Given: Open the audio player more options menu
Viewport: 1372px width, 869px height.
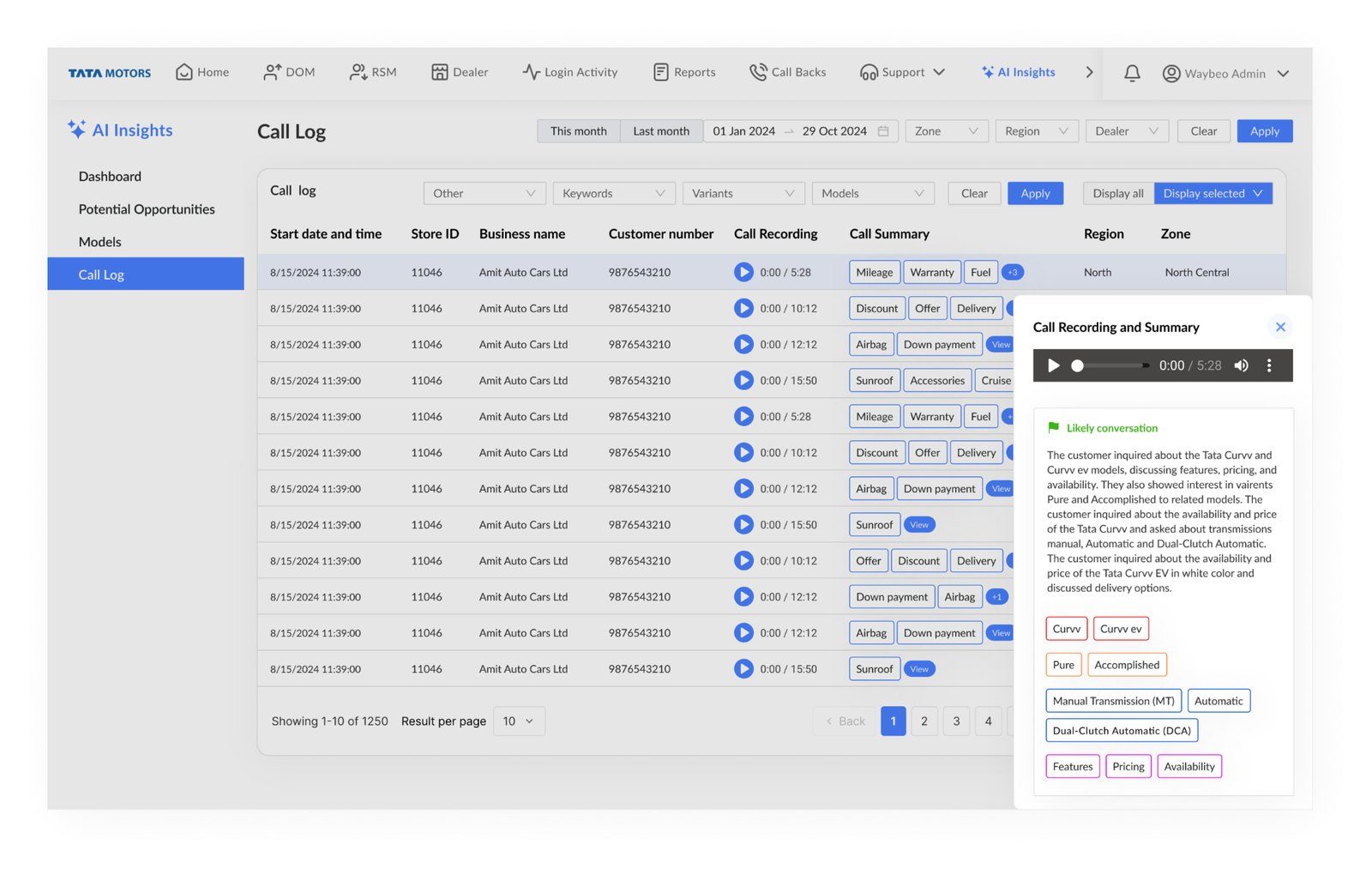Looking at the screenshot, I should (1269, 365).
